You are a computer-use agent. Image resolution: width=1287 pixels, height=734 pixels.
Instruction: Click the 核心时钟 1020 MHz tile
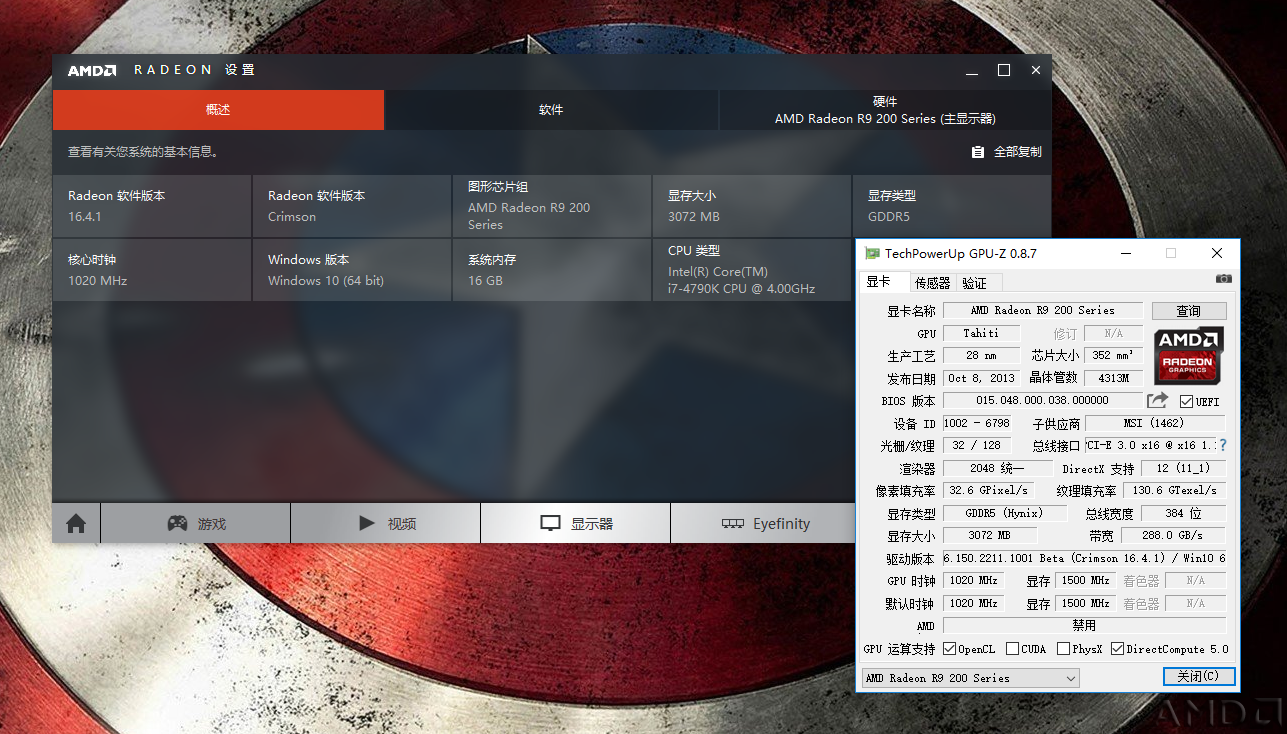point(151,270)
